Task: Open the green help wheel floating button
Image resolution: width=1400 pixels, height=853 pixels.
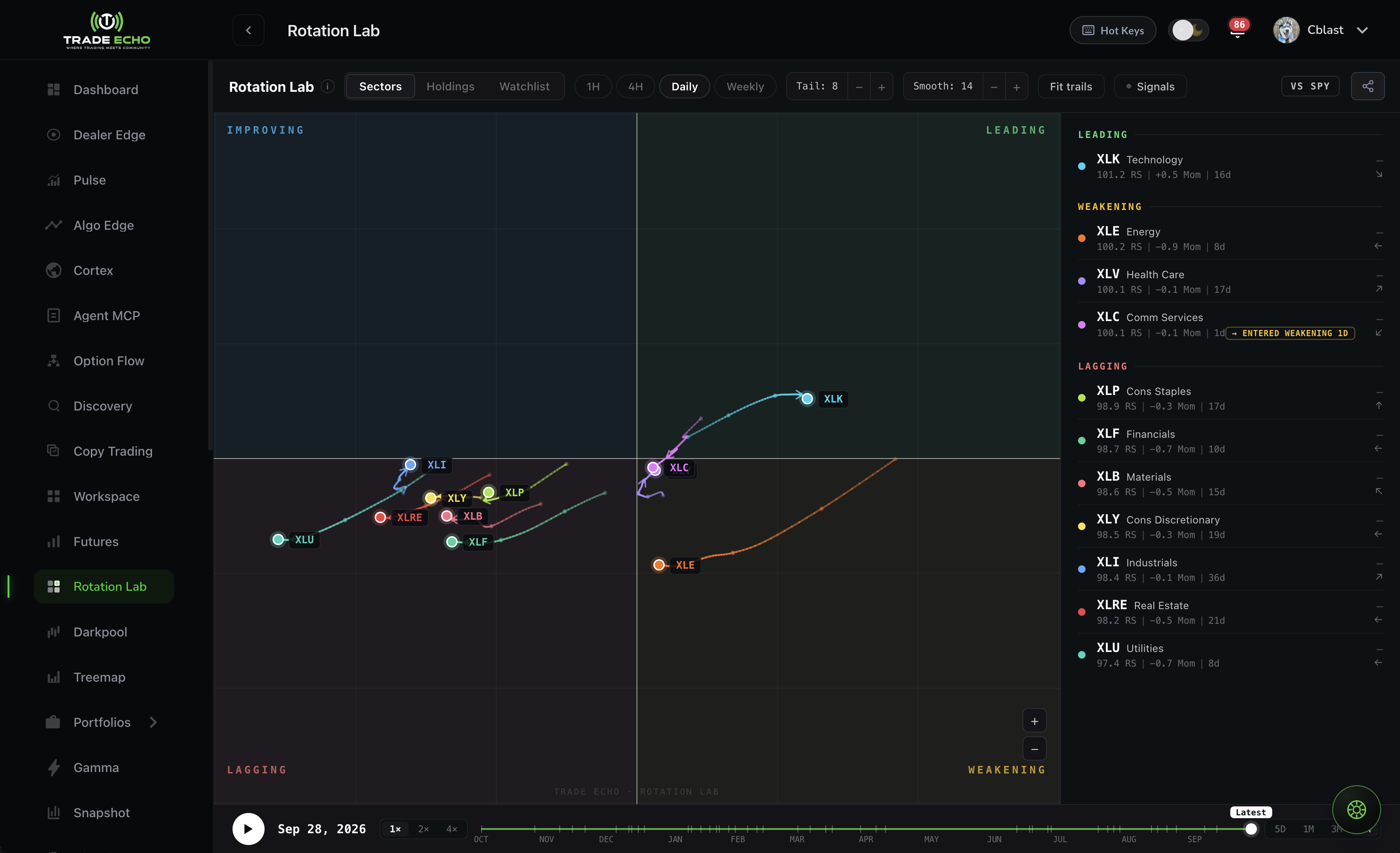Action: [1356, 809]
